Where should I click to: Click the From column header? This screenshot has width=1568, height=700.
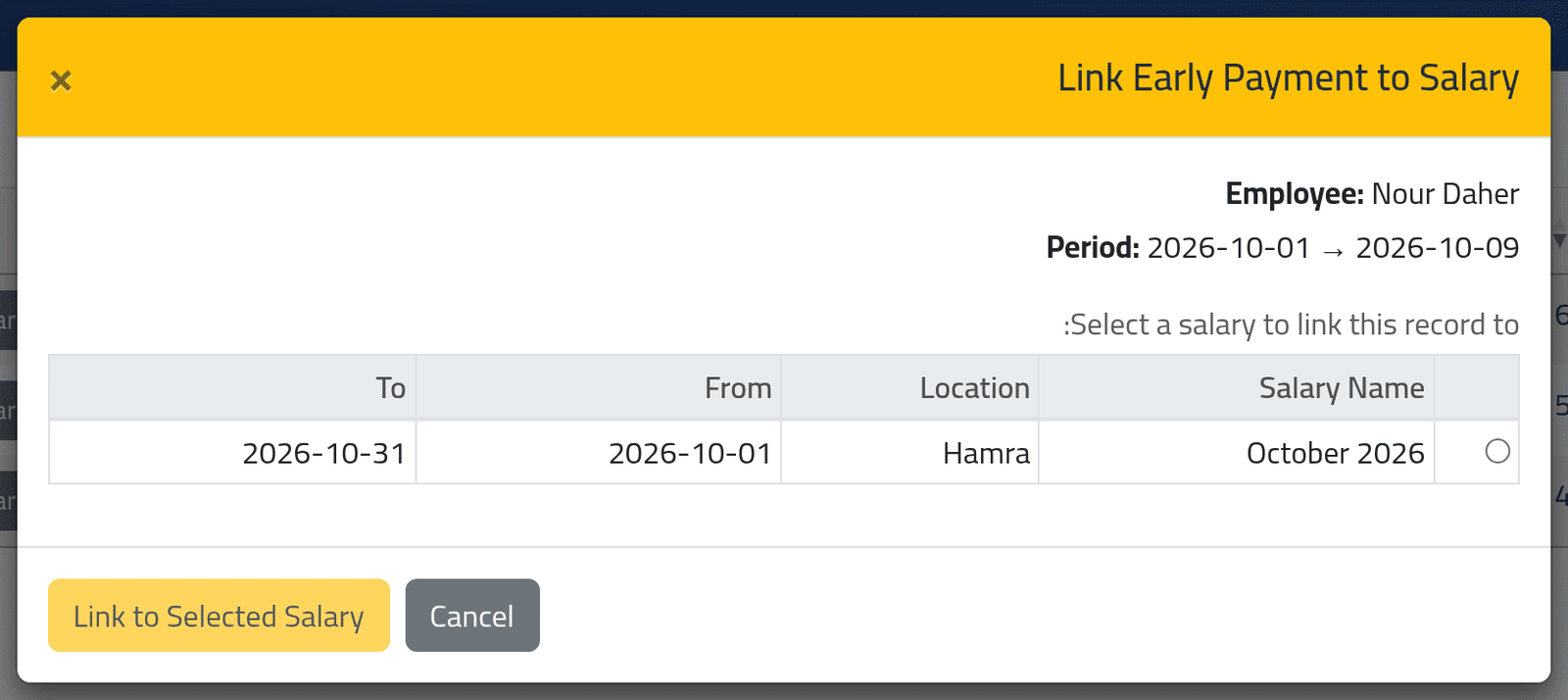coord(599,388)
